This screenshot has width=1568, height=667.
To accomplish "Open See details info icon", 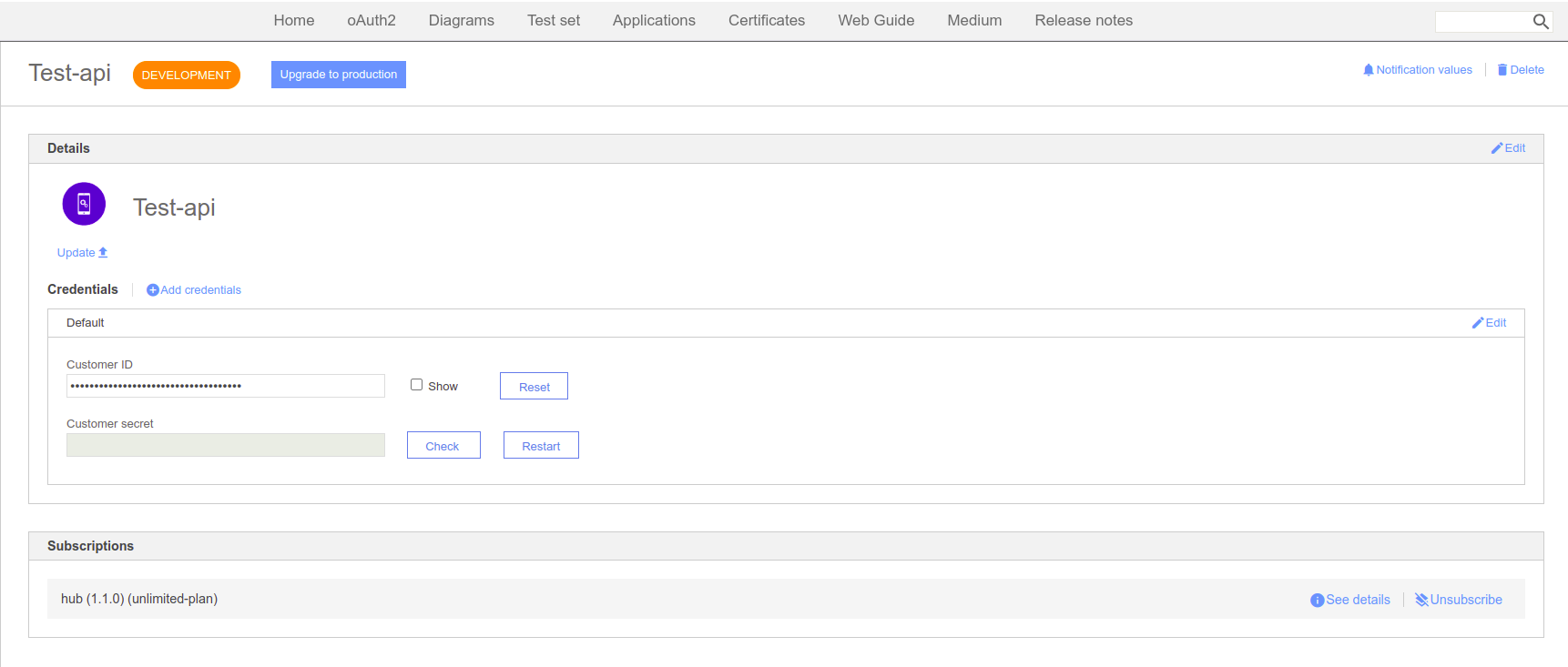I will coord(1317,601).
